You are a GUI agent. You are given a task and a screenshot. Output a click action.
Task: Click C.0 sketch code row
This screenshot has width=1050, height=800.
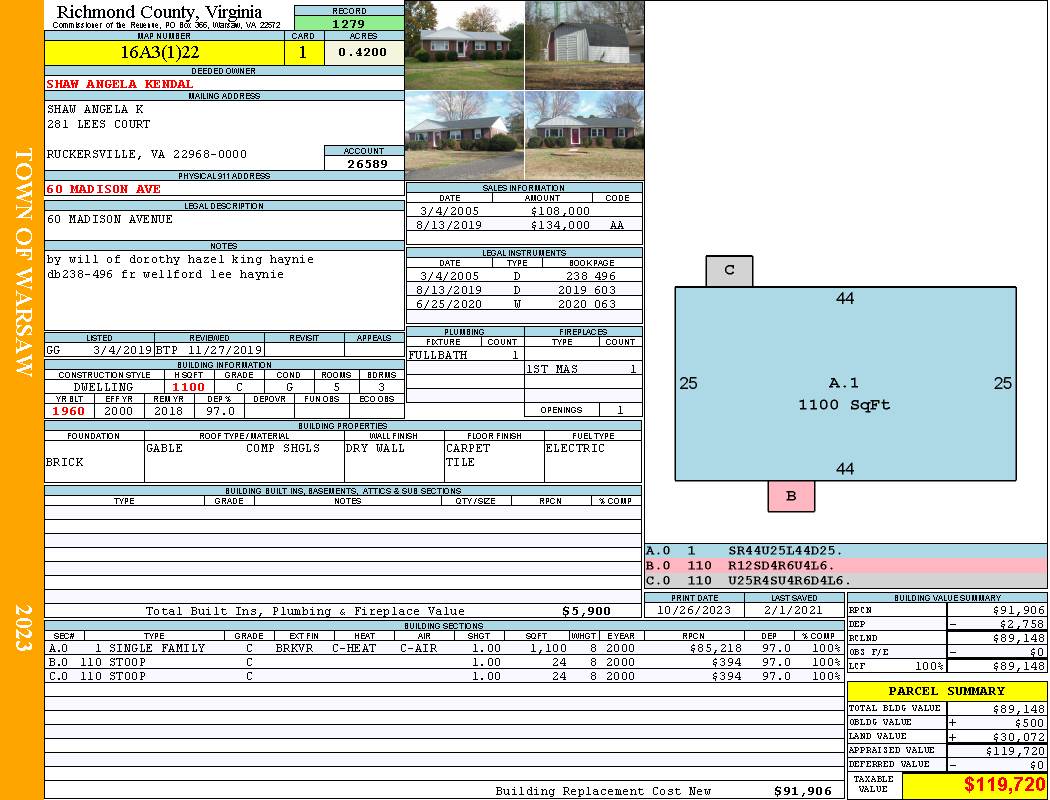(x=845, y=580)
